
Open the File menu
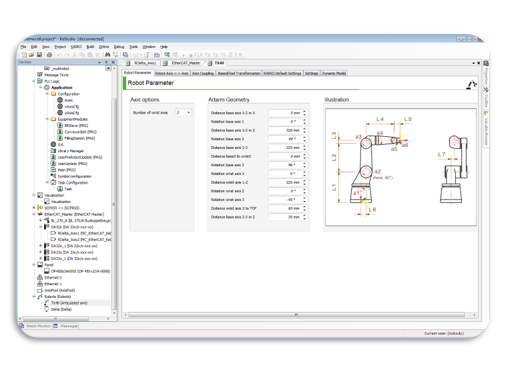point(23,47)
